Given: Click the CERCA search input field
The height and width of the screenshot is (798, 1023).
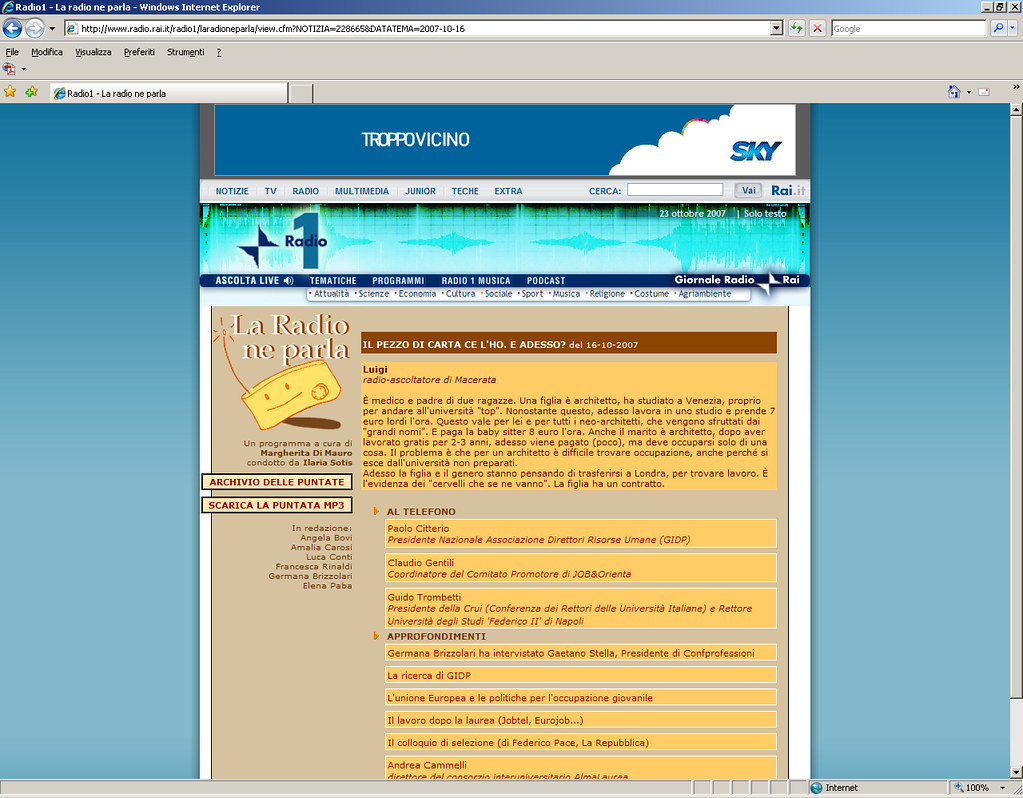Looking at the screenshot, I should click(x=675, y=190).
